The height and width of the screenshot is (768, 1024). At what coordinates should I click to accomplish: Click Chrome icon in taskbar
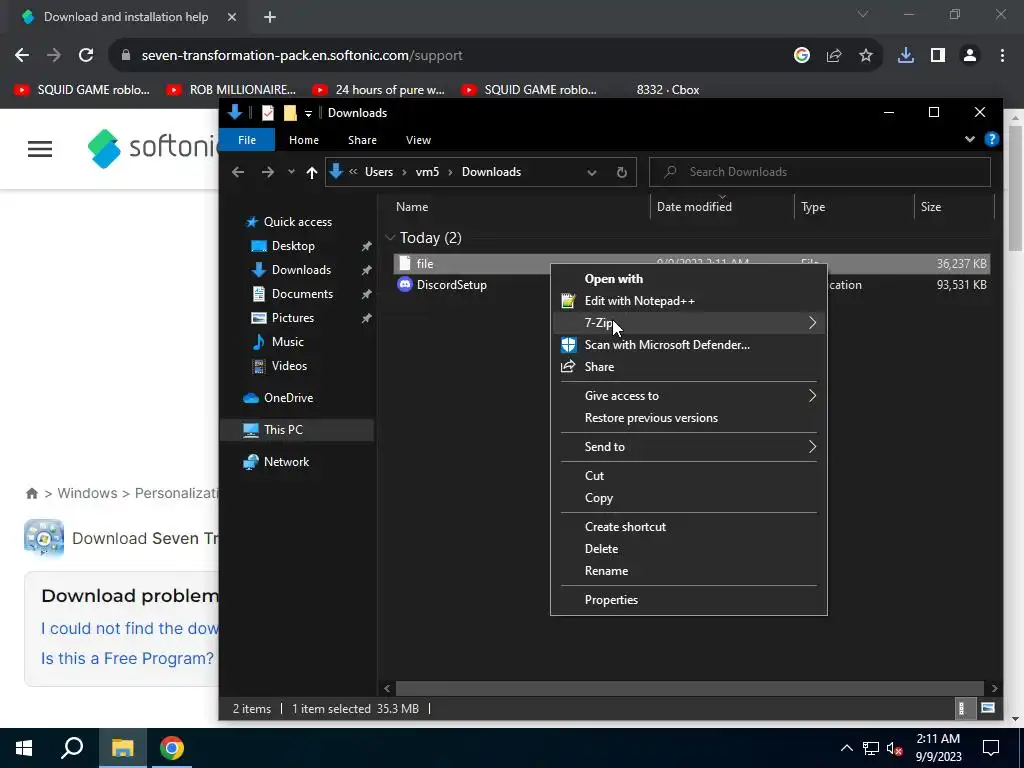(x=172, y=748)
